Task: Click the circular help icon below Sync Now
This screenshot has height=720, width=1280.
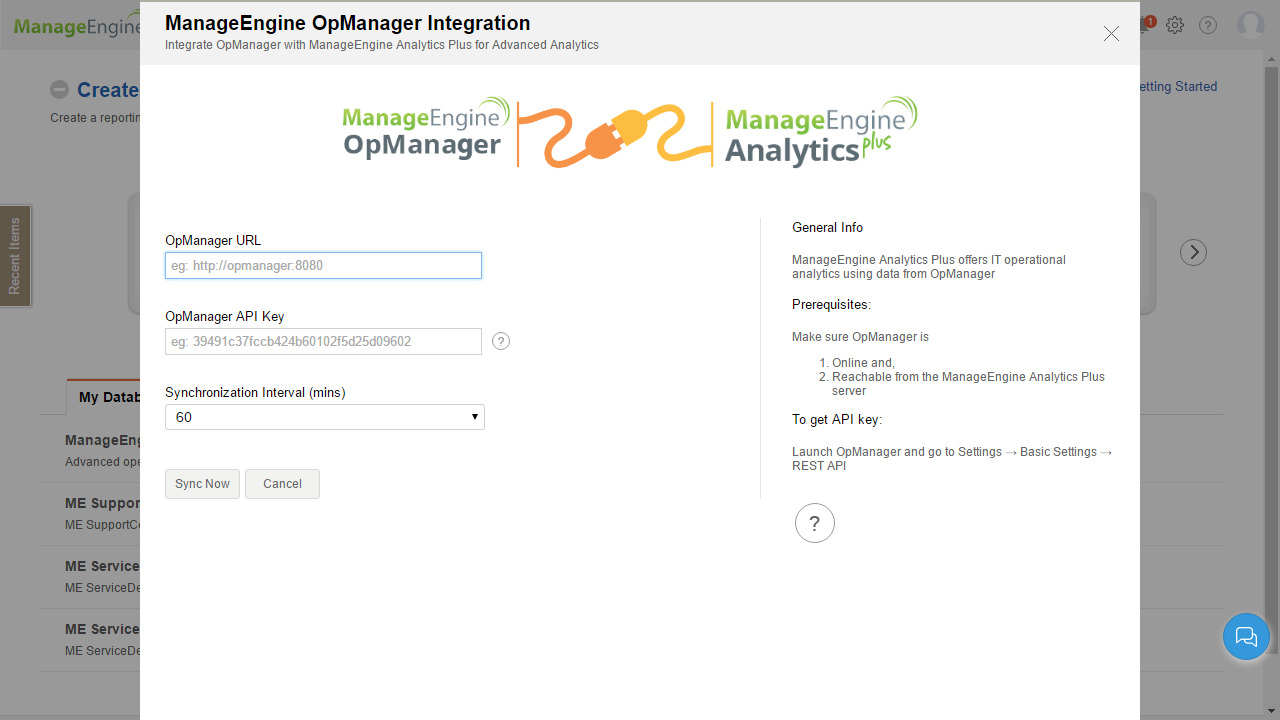Action: coord(814,522)
